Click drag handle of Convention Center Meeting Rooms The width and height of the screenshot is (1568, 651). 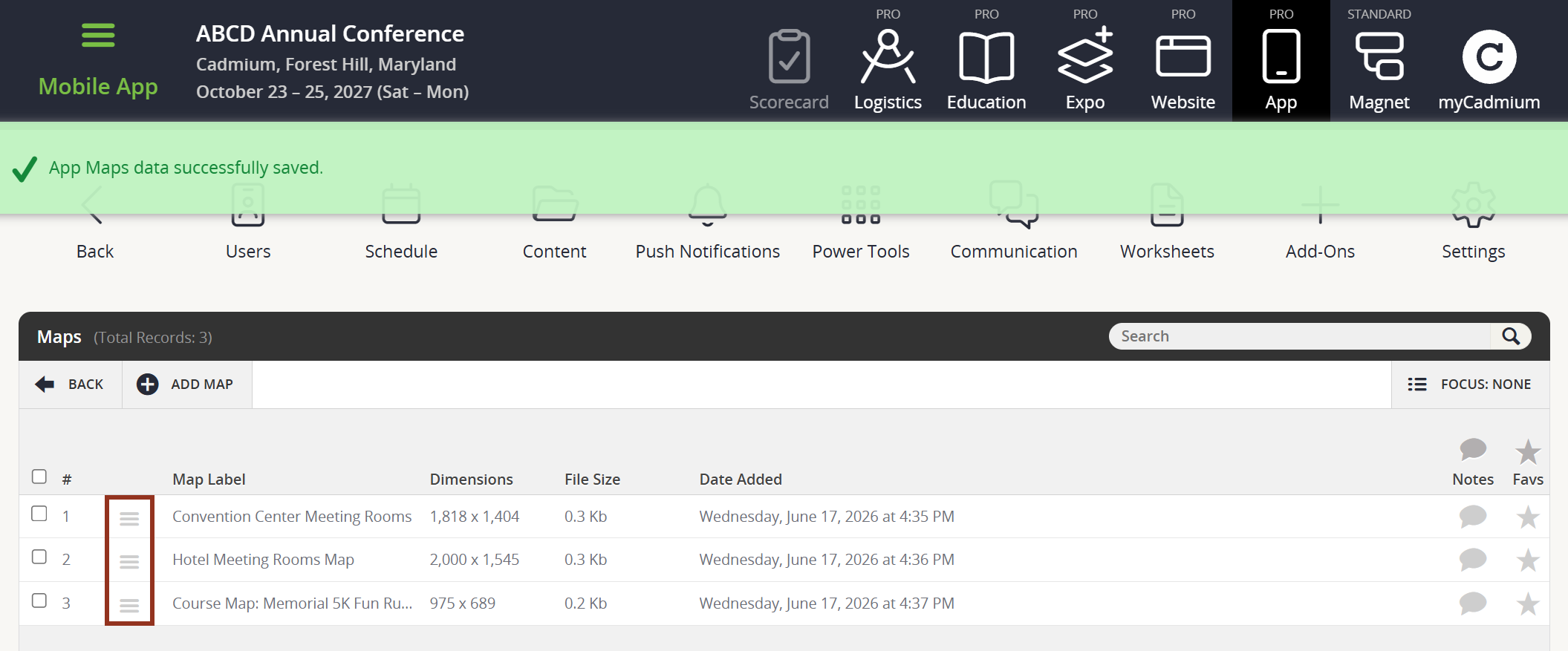pos(129,518)
